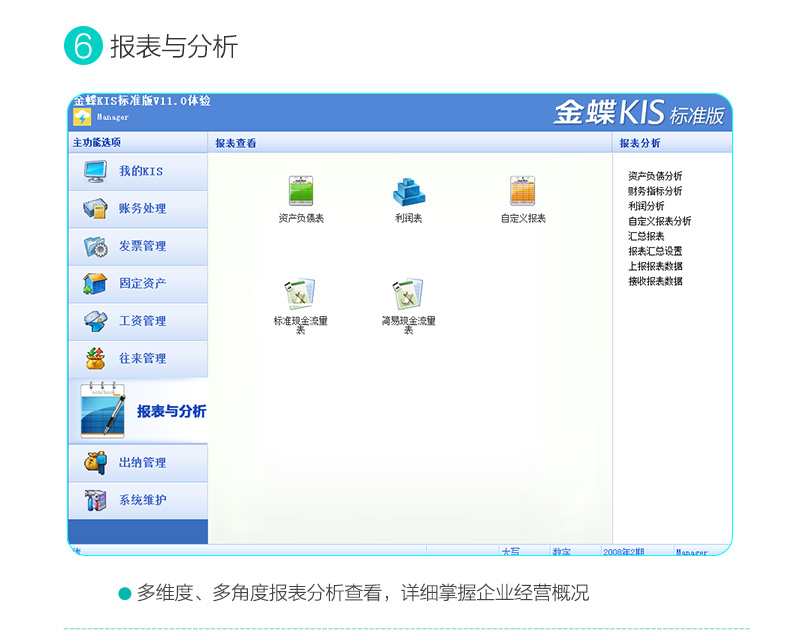Open the 自定义报表 icon
This screenshot has width=790, height=642.
pos(523,192)
